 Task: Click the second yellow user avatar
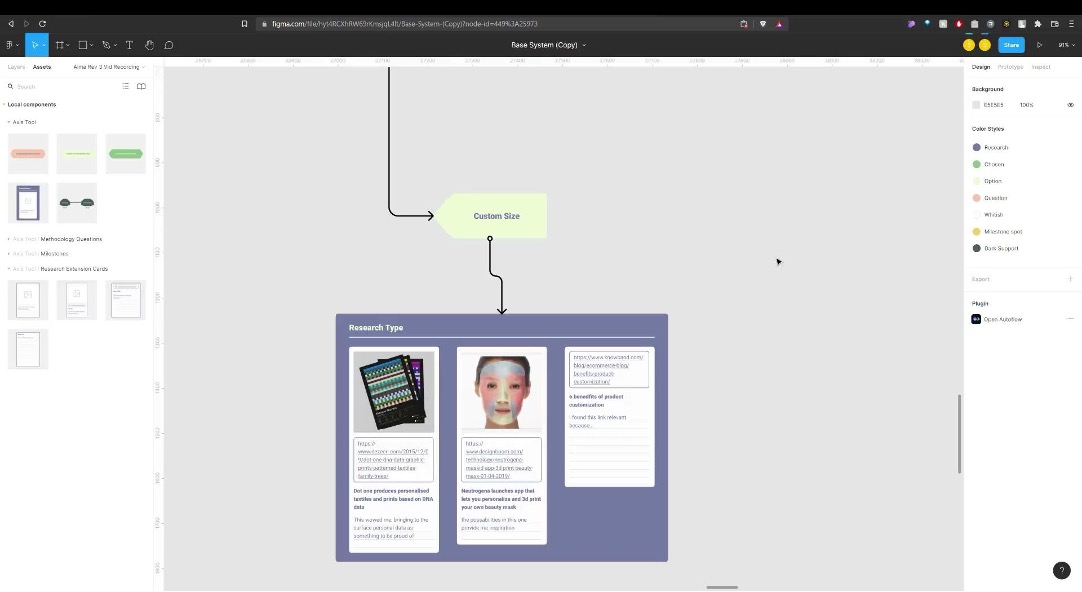pyautogui.click(x=985, y=45)
